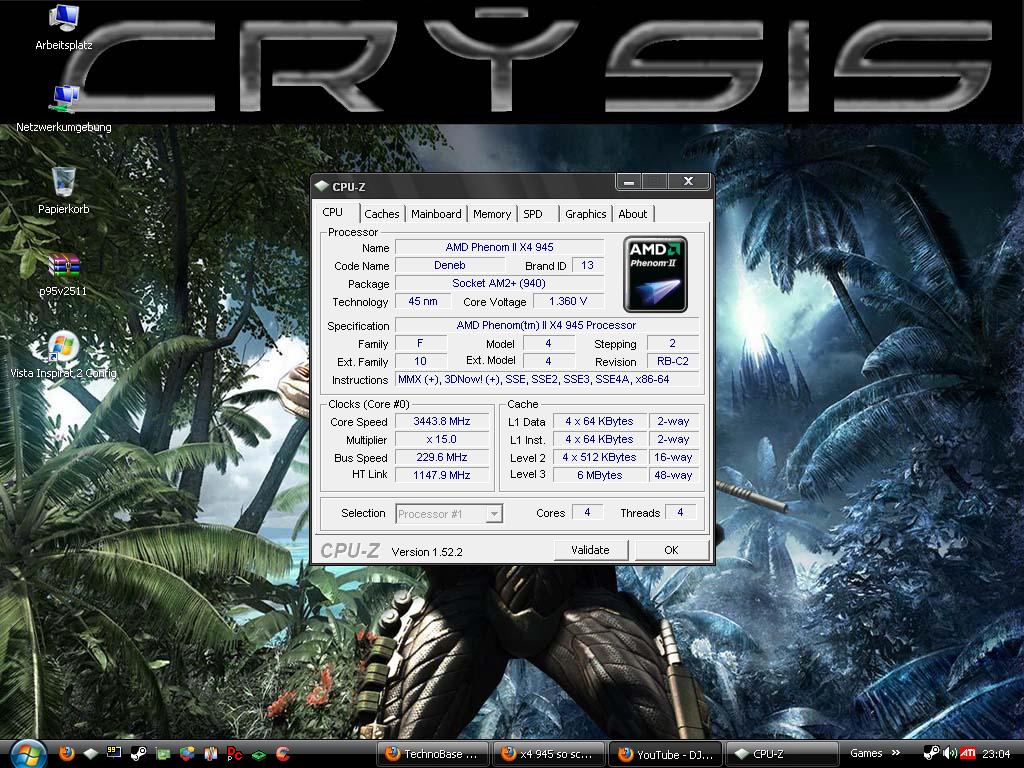
Task: Launch Firefox from the quick launch bar
Action: coord(67,754)
